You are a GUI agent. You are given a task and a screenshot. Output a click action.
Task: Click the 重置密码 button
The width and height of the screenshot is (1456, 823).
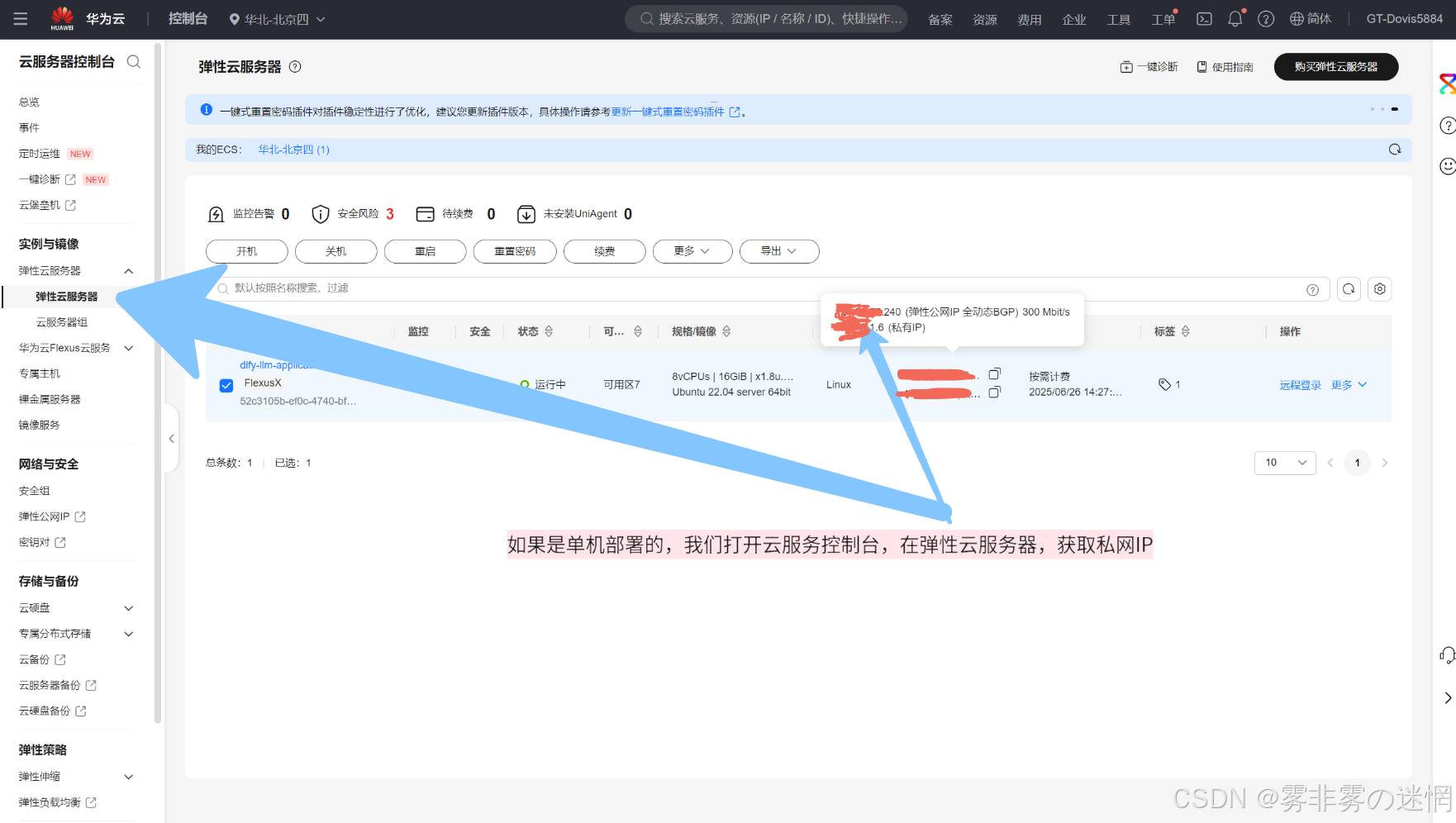pyautogui.click(x=515, y=251)
